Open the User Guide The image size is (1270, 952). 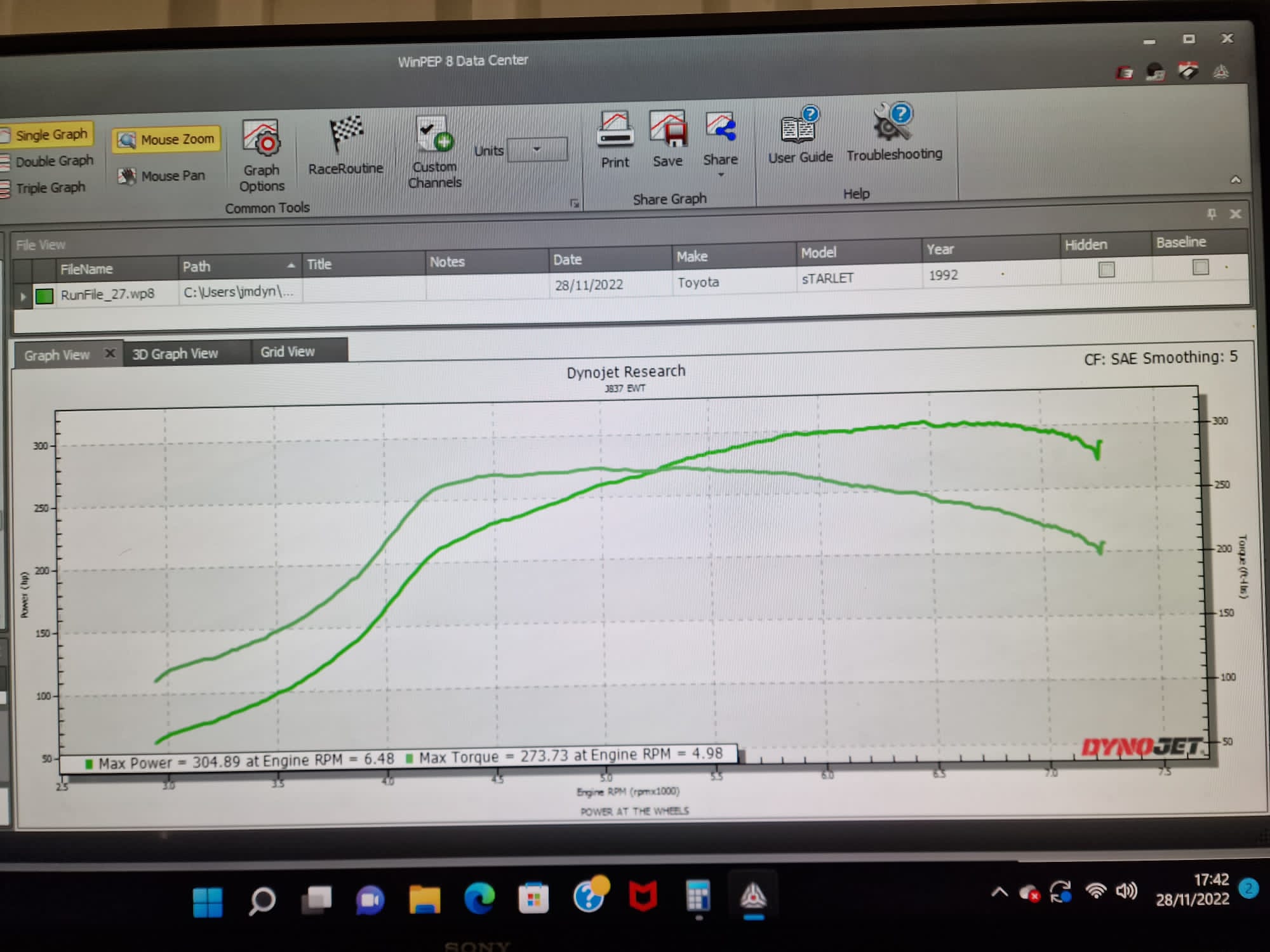(x=800, y=135)
